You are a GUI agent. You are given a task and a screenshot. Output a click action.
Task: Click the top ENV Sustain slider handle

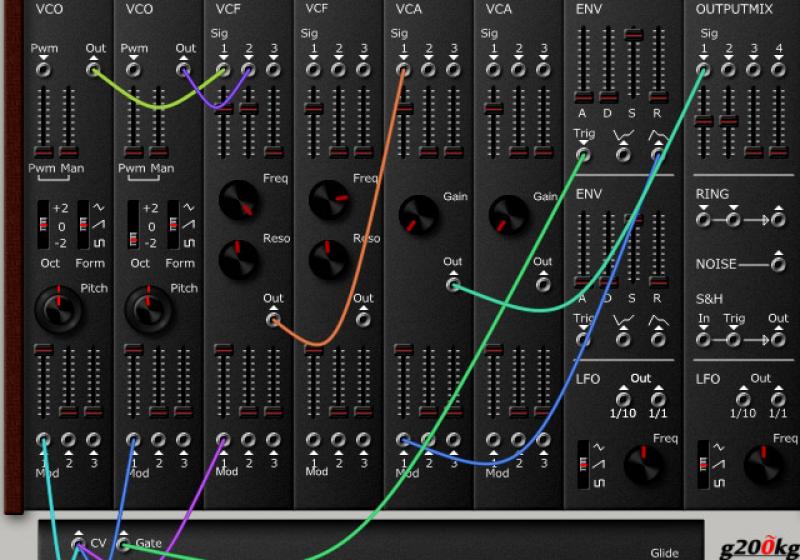point(633,35)
